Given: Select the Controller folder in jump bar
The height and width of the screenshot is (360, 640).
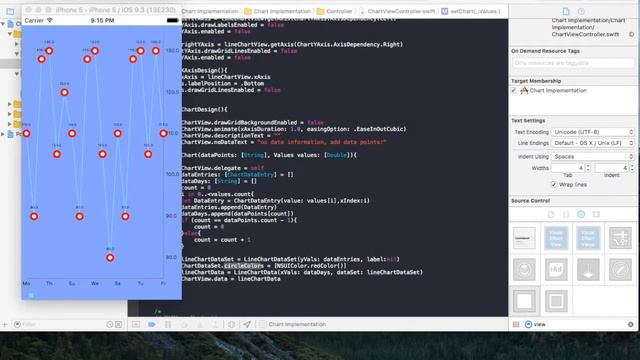Looking at the screenshot, I should pyautogui.click(x=335, y=11).
